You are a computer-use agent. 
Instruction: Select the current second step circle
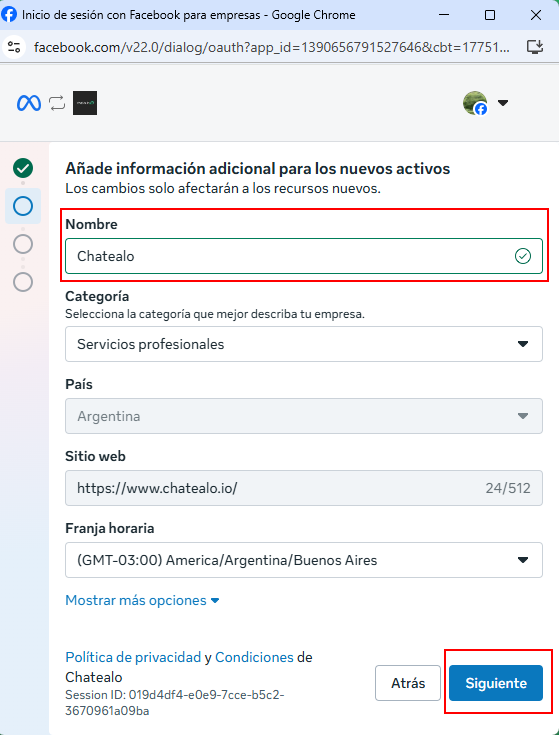[23, 206]
